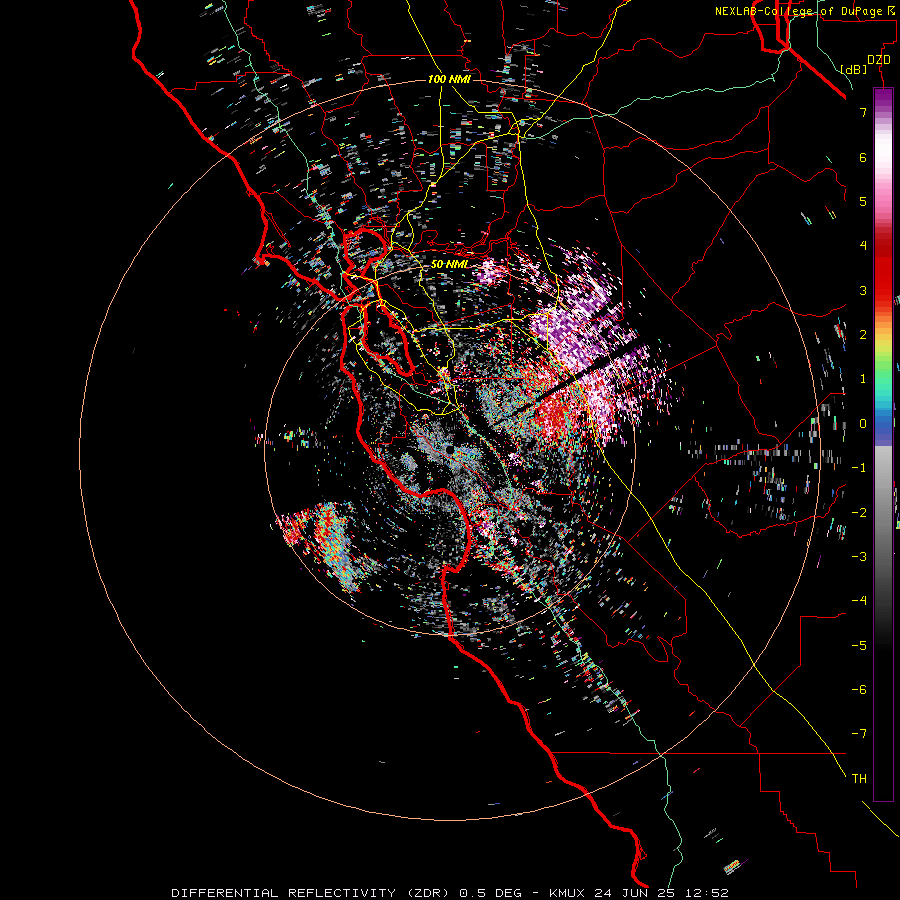Screen dimensions: 900x900
Task: Click the KMUX station identifier in caption
Action: 567,893
